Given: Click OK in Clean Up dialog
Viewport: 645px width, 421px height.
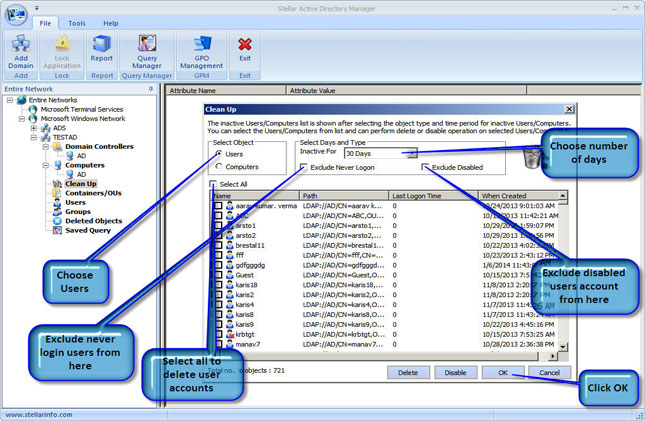Looking at the screenshot, I should pyautogui.click(x=503, y=372).
